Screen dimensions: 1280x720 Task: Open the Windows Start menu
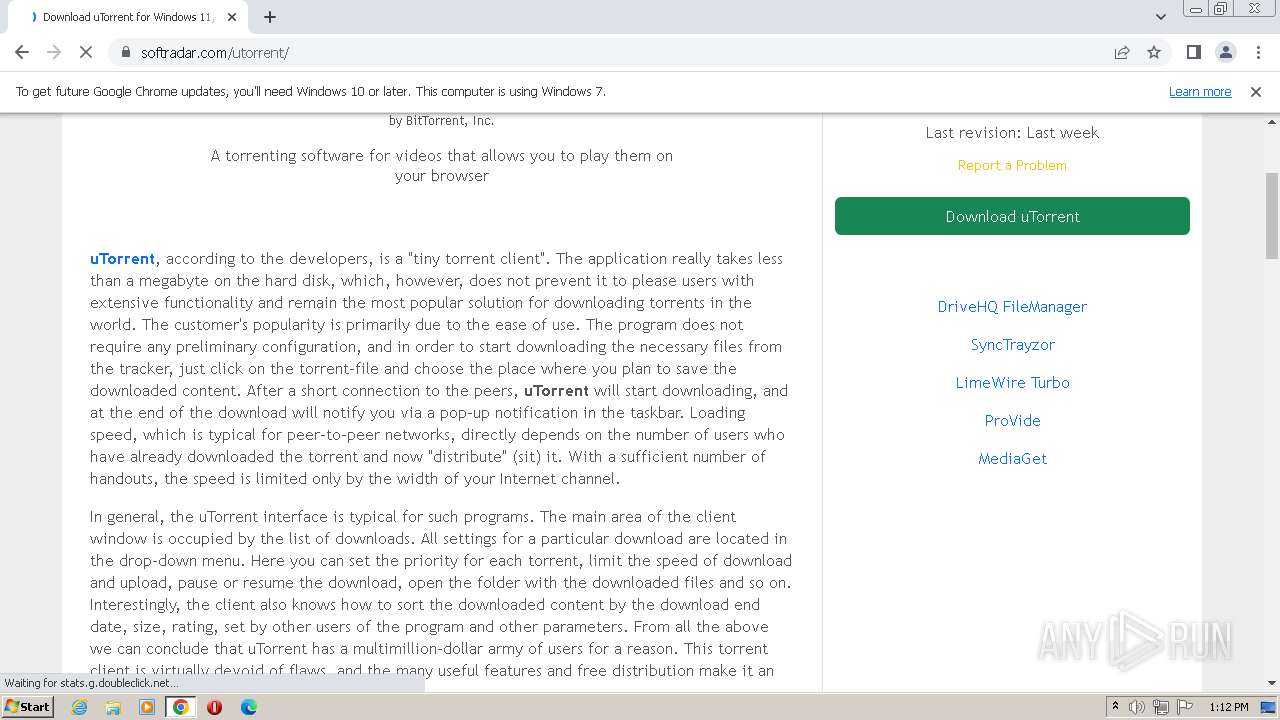(27, 707)
